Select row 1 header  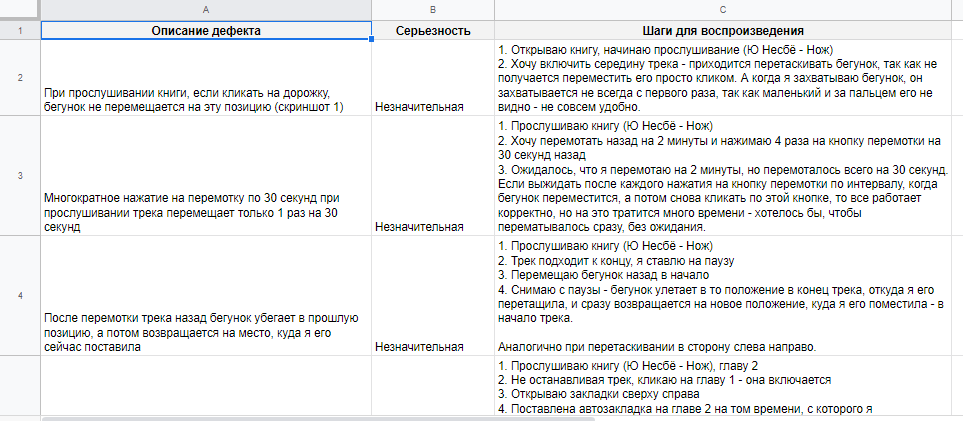click(20, 30)
